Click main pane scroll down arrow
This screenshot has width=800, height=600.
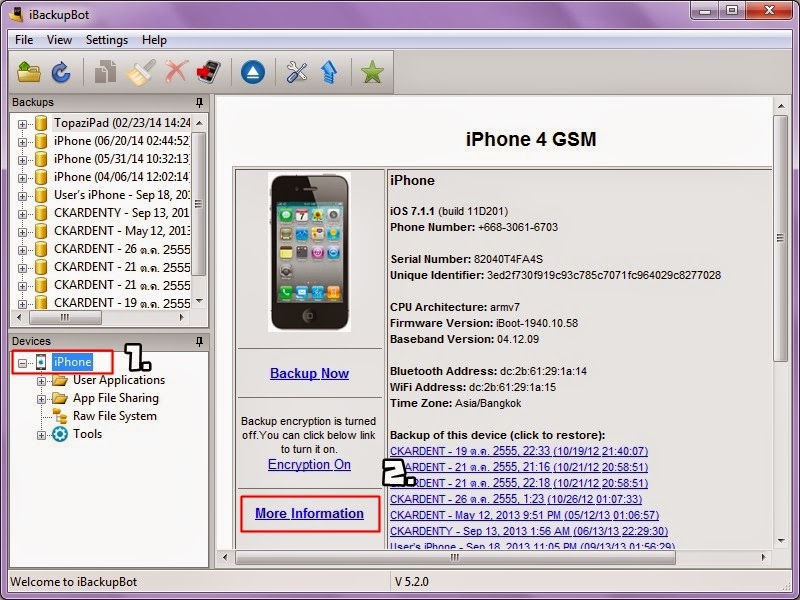point(781,540)
